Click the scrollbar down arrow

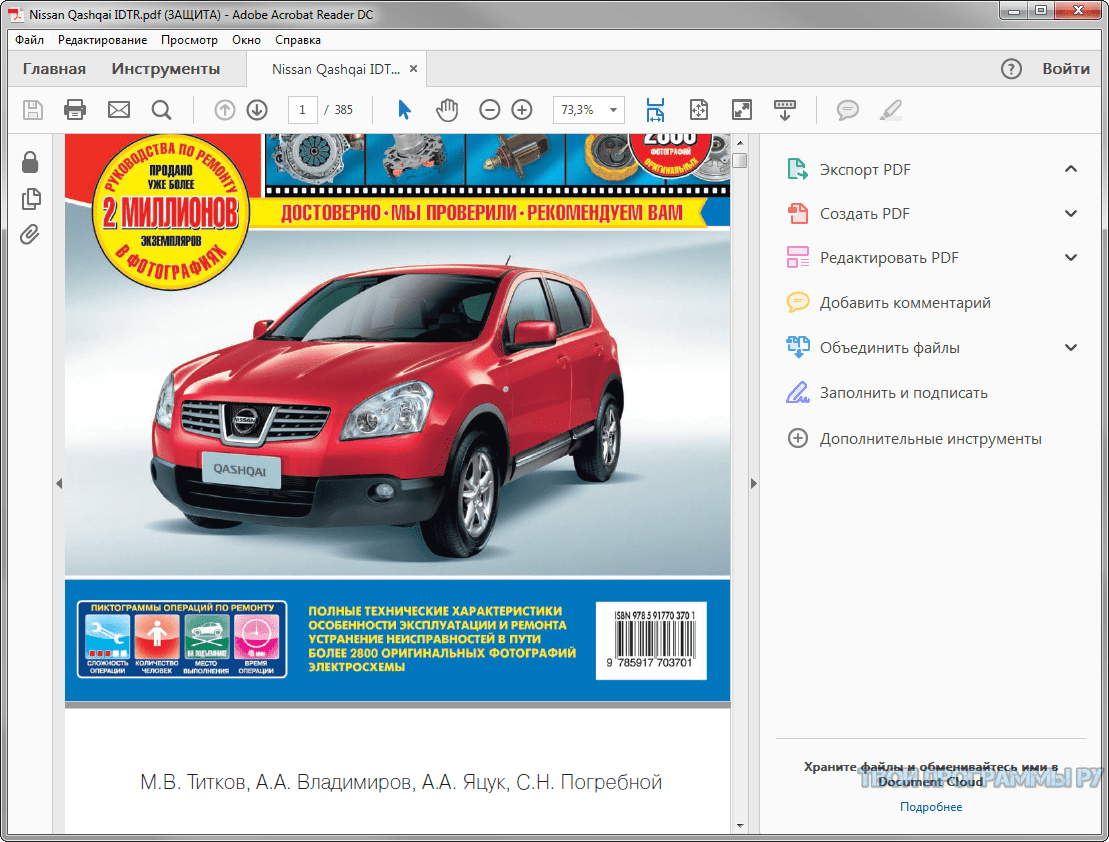(x=740, y=825)
